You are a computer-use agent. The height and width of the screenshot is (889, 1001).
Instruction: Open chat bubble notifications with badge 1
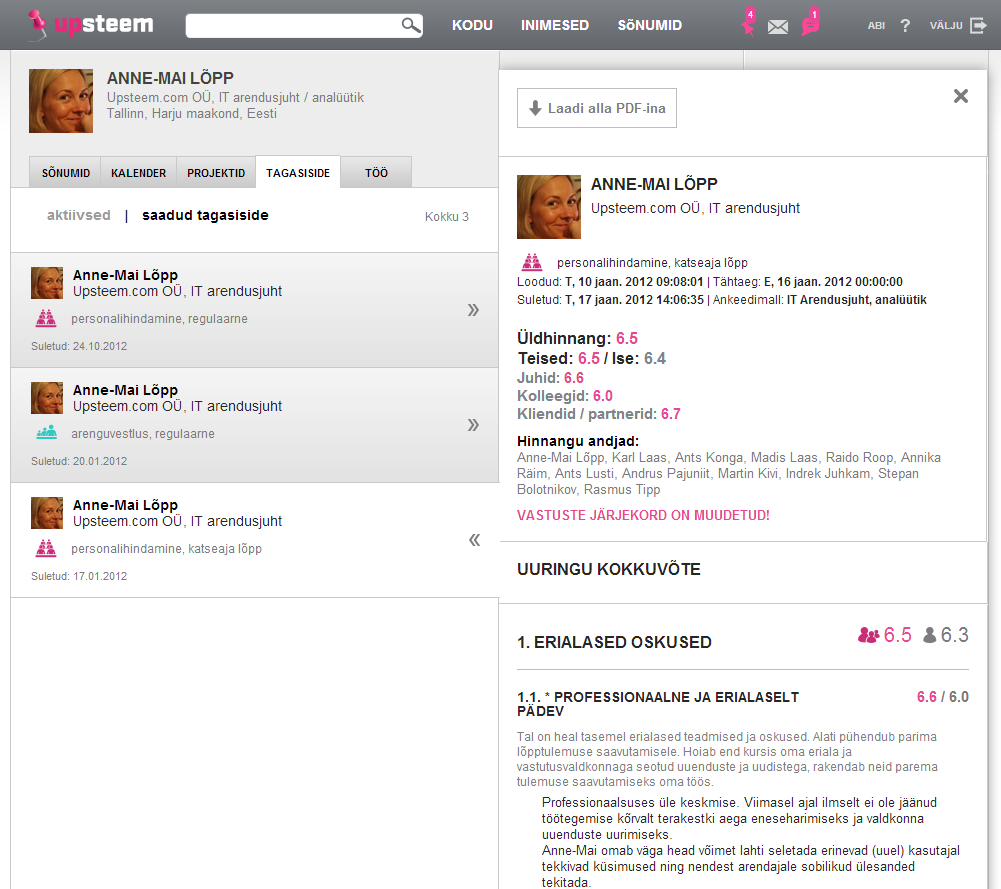point(811,22)
